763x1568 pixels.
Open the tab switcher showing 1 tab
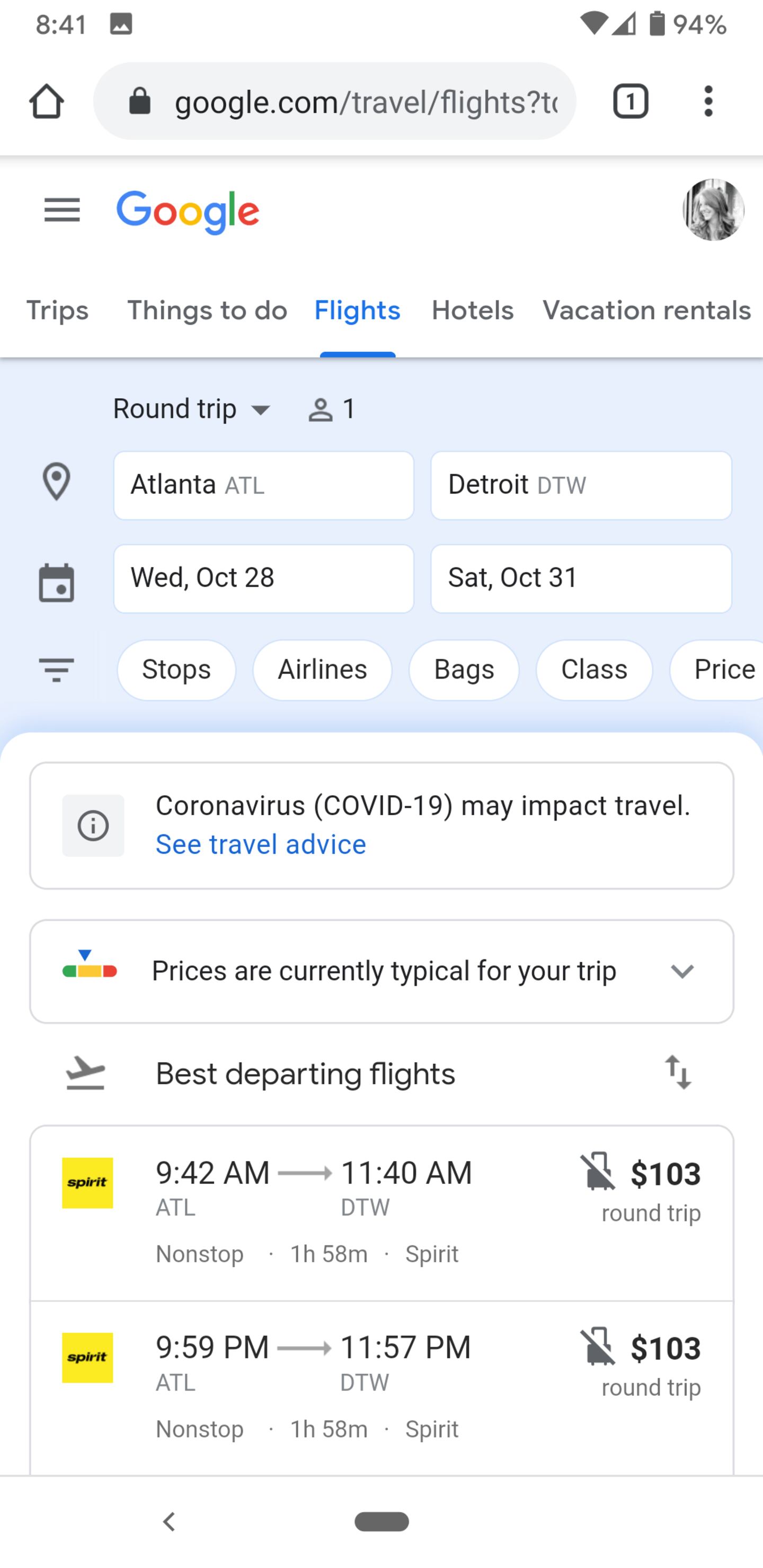(630, 101)
